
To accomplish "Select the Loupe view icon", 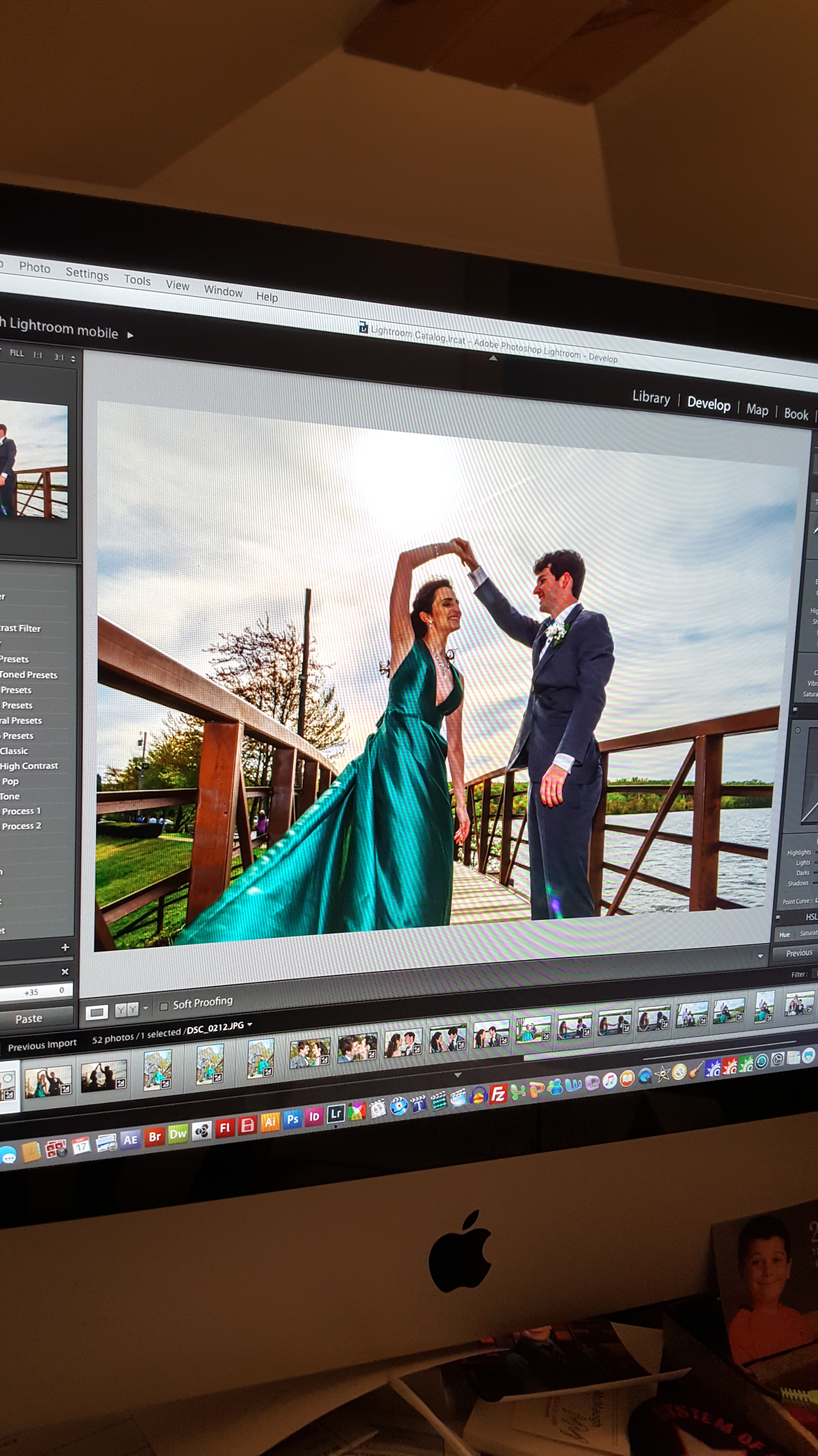I will (x=97, y=1012).
